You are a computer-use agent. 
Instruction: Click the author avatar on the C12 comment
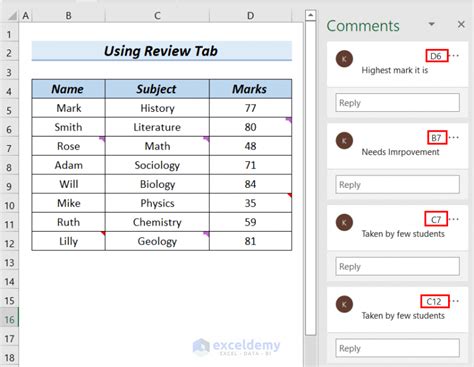tap(344, 304)
